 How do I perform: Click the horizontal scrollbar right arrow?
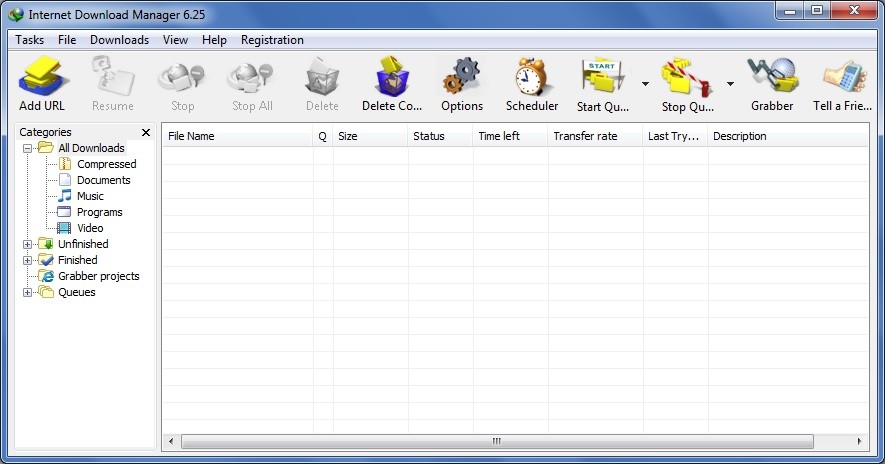859,441
